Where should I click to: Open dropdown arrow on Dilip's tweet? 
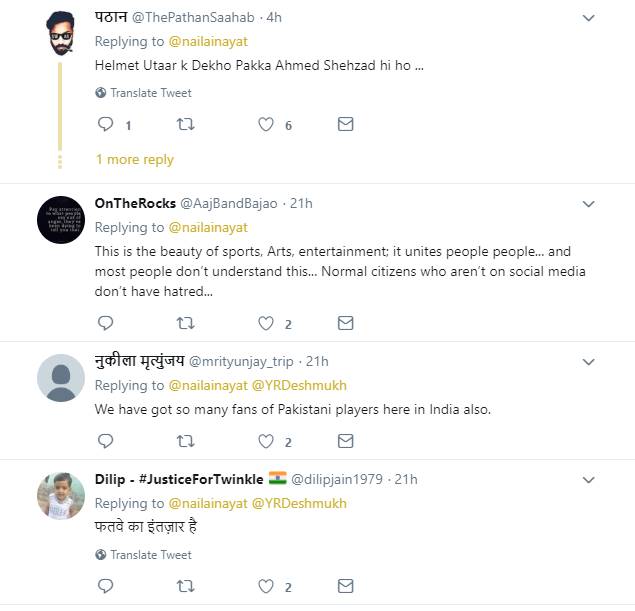(589, 480)
